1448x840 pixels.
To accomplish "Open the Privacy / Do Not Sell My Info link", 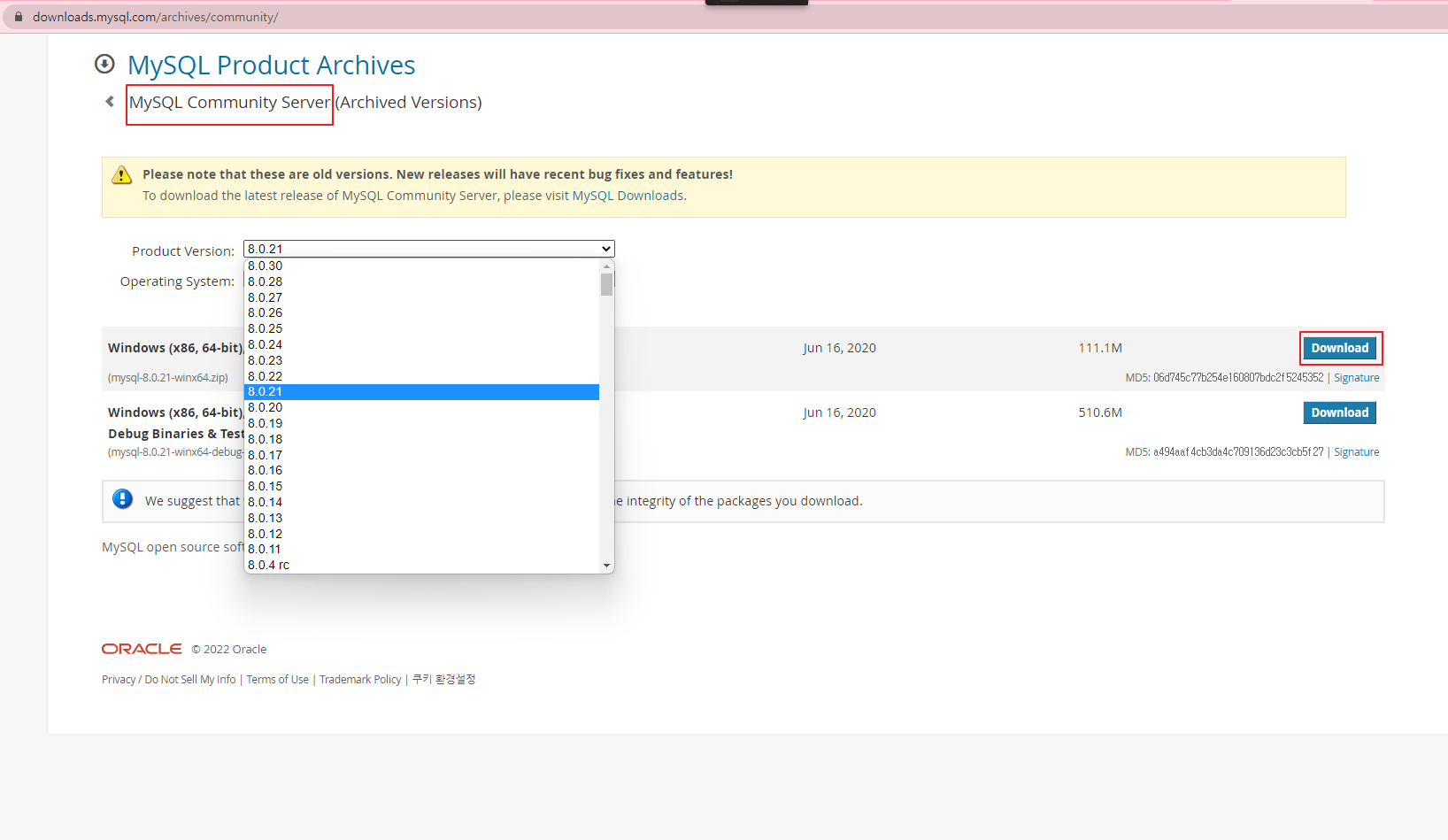I will pos(168,679).
